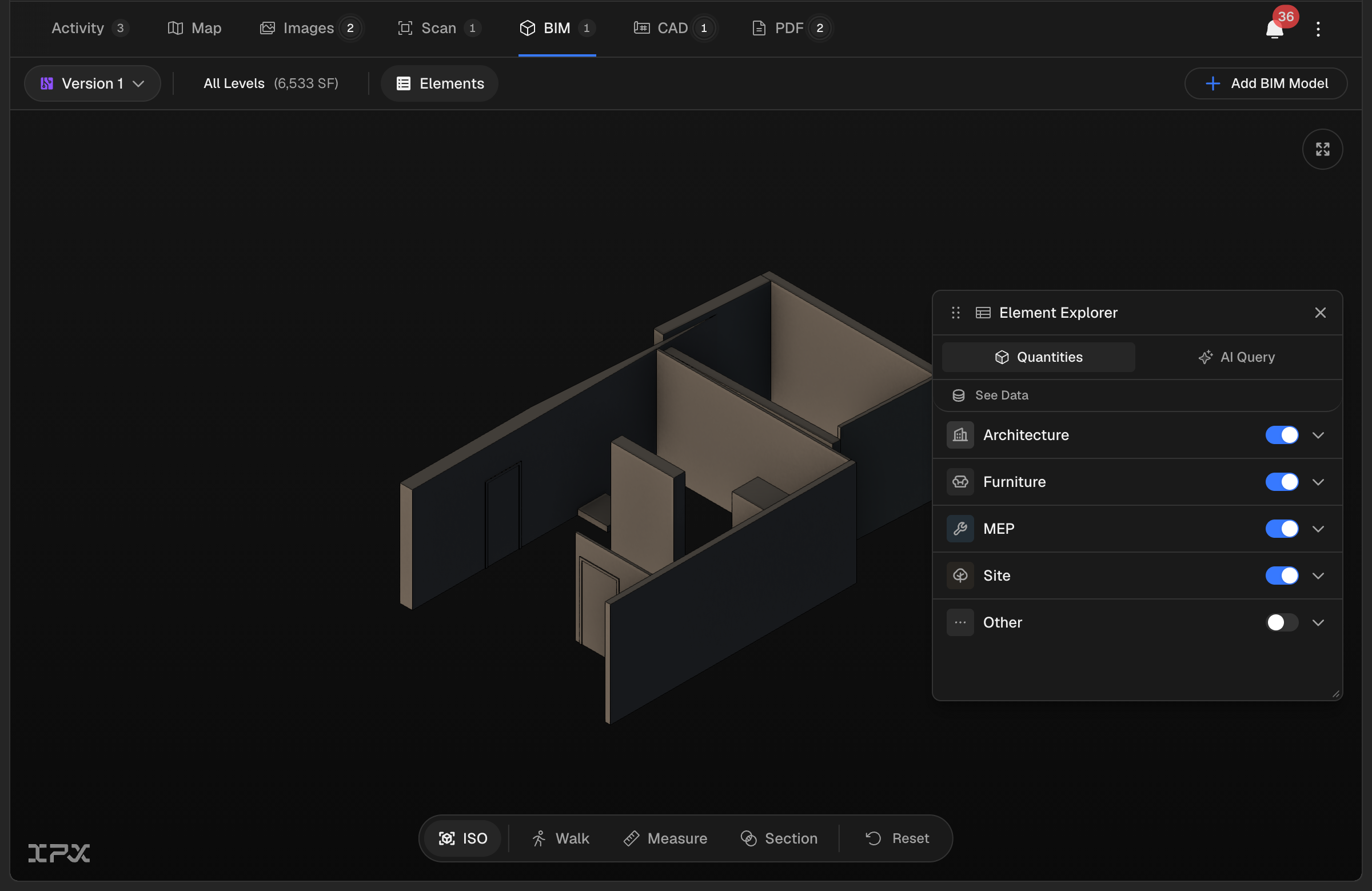Screen dimensions: 1372x891
Task: Turn off Architecture visibility
Action: coord(1282,435)
